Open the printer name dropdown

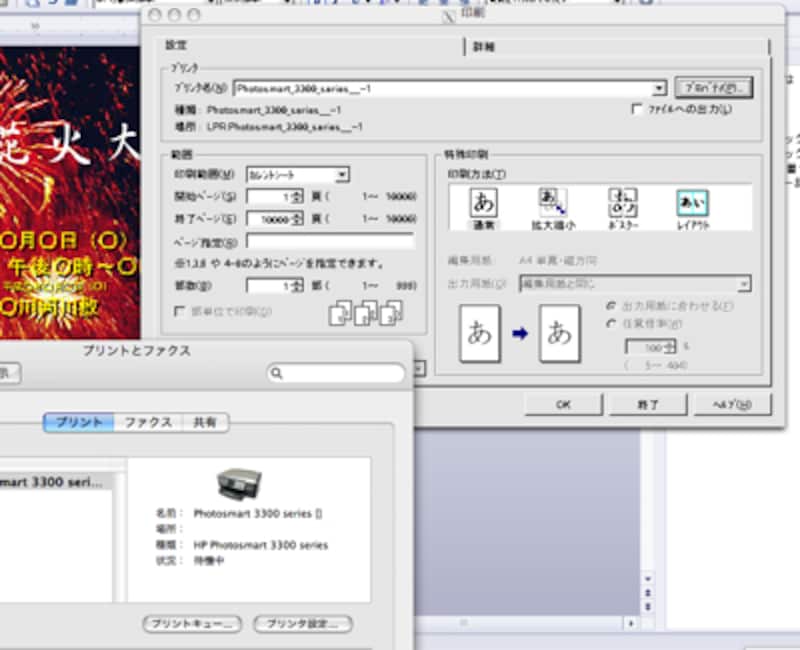point(659,89)
